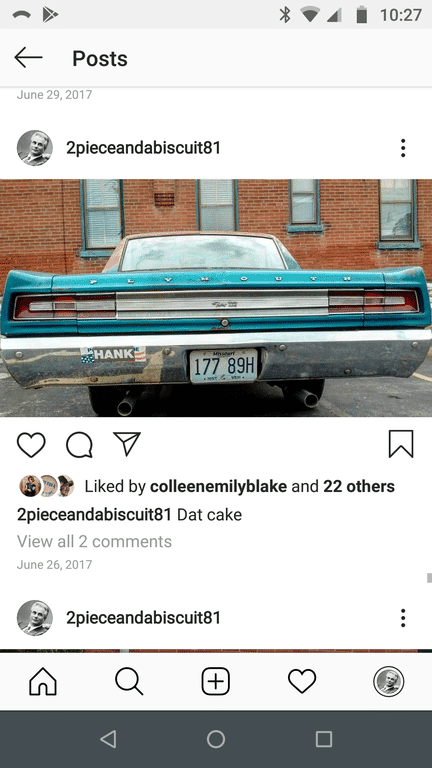Viewport: 432px width, 768px height.
Task: Save the post with bookmark icon
Action: [401, 444]
